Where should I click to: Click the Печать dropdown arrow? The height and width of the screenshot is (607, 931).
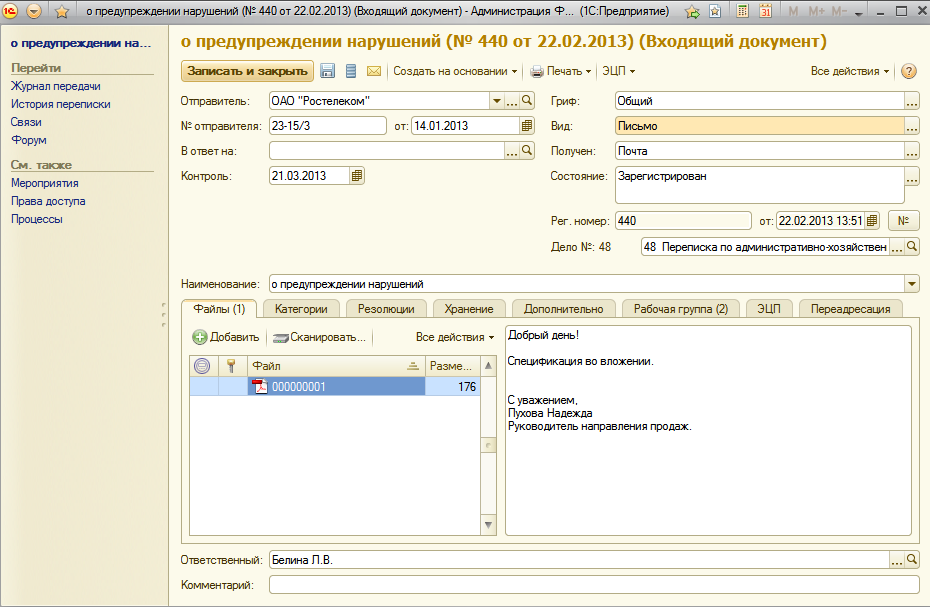[x=588, y=72]
